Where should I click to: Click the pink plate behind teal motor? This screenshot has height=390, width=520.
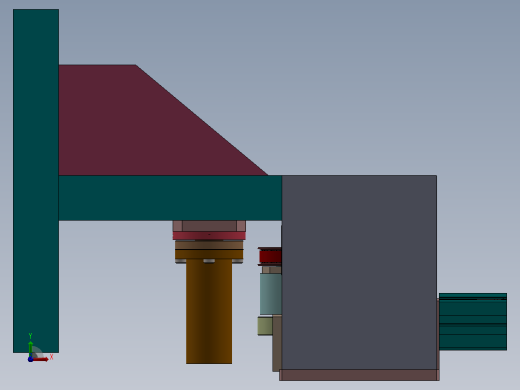point(438,333)
